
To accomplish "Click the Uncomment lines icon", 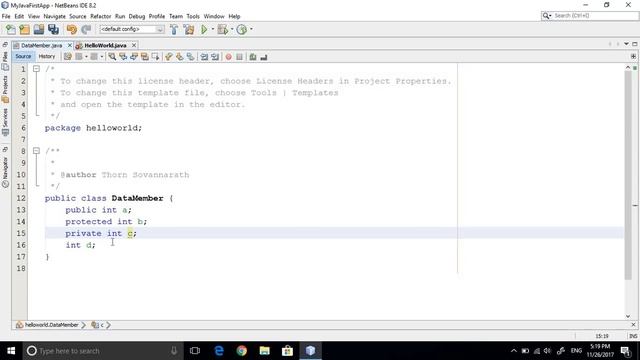I will (x=264, y=57).
